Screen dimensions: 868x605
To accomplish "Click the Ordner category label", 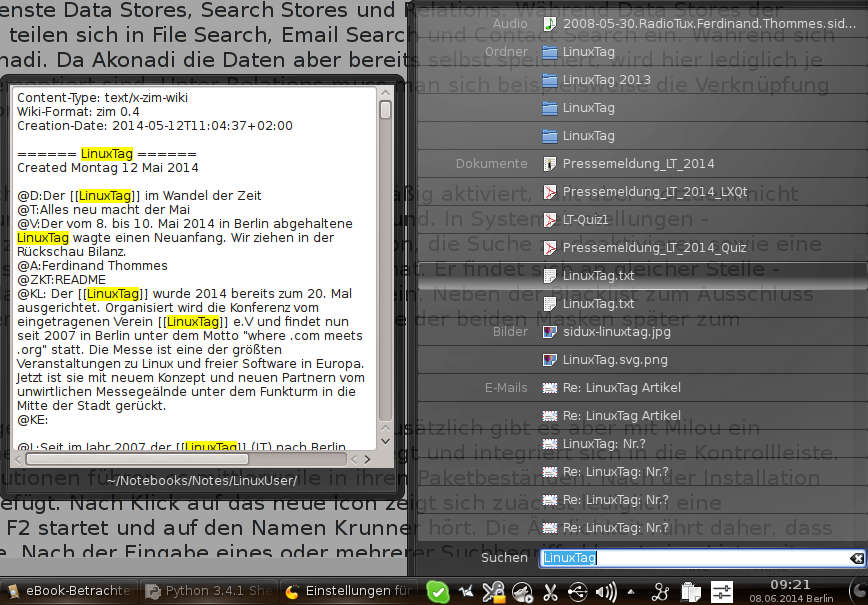I will 506,52.
